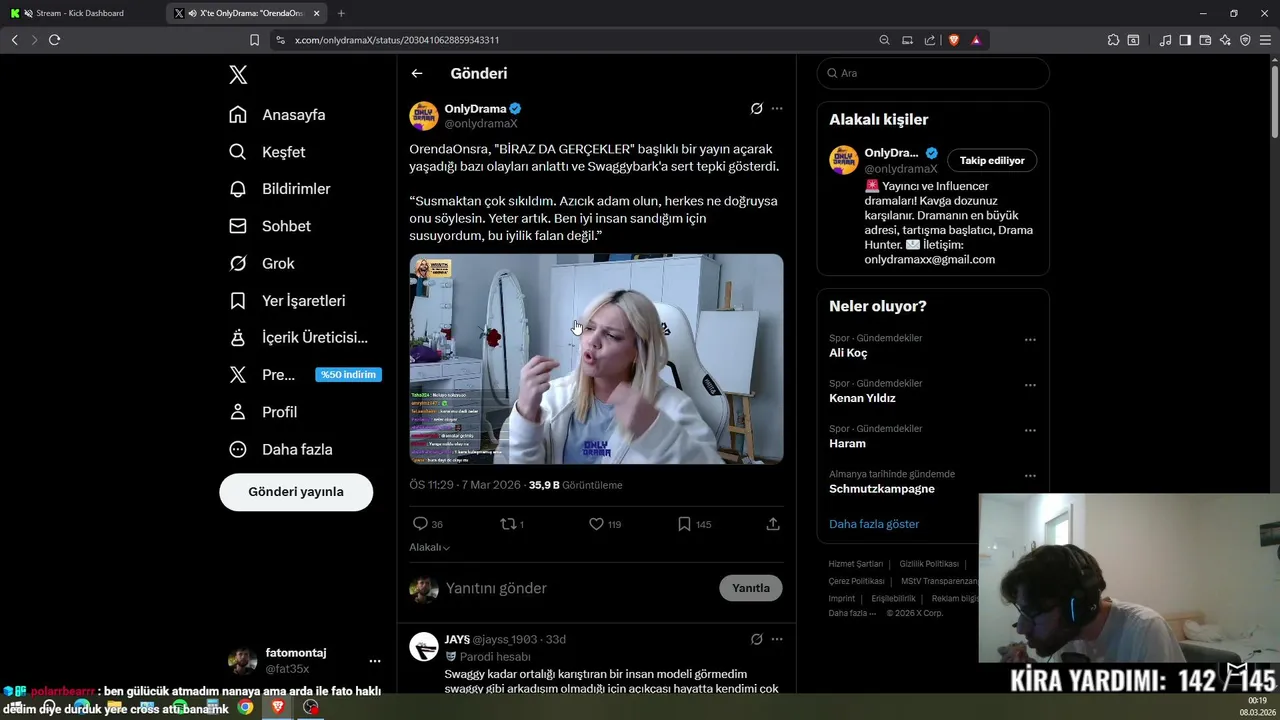
Task: Open a new browser tab
Action: [x=341, y=13]
